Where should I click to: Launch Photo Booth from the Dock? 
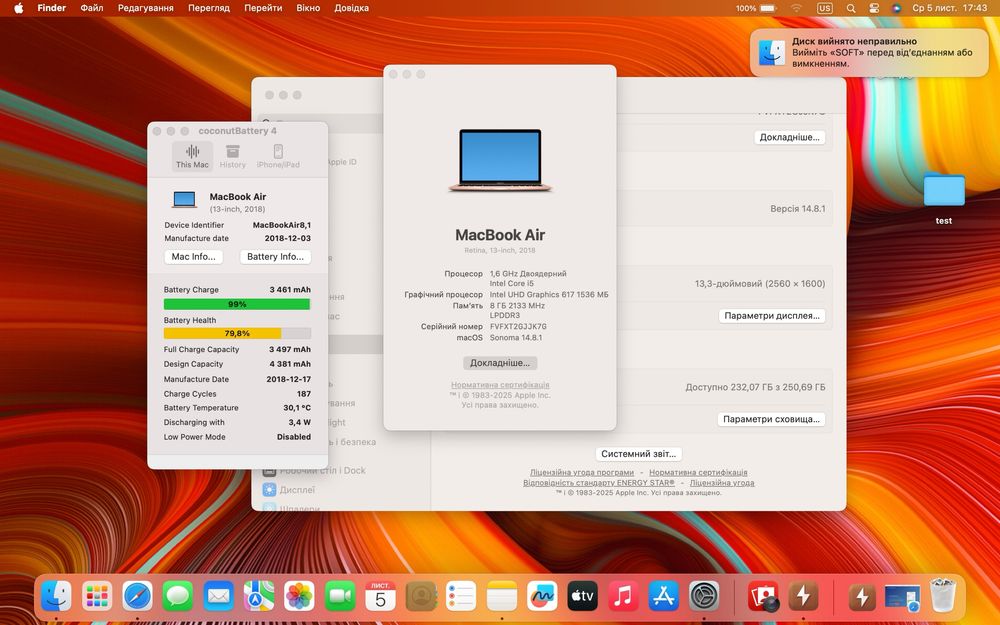click(763, 597)
